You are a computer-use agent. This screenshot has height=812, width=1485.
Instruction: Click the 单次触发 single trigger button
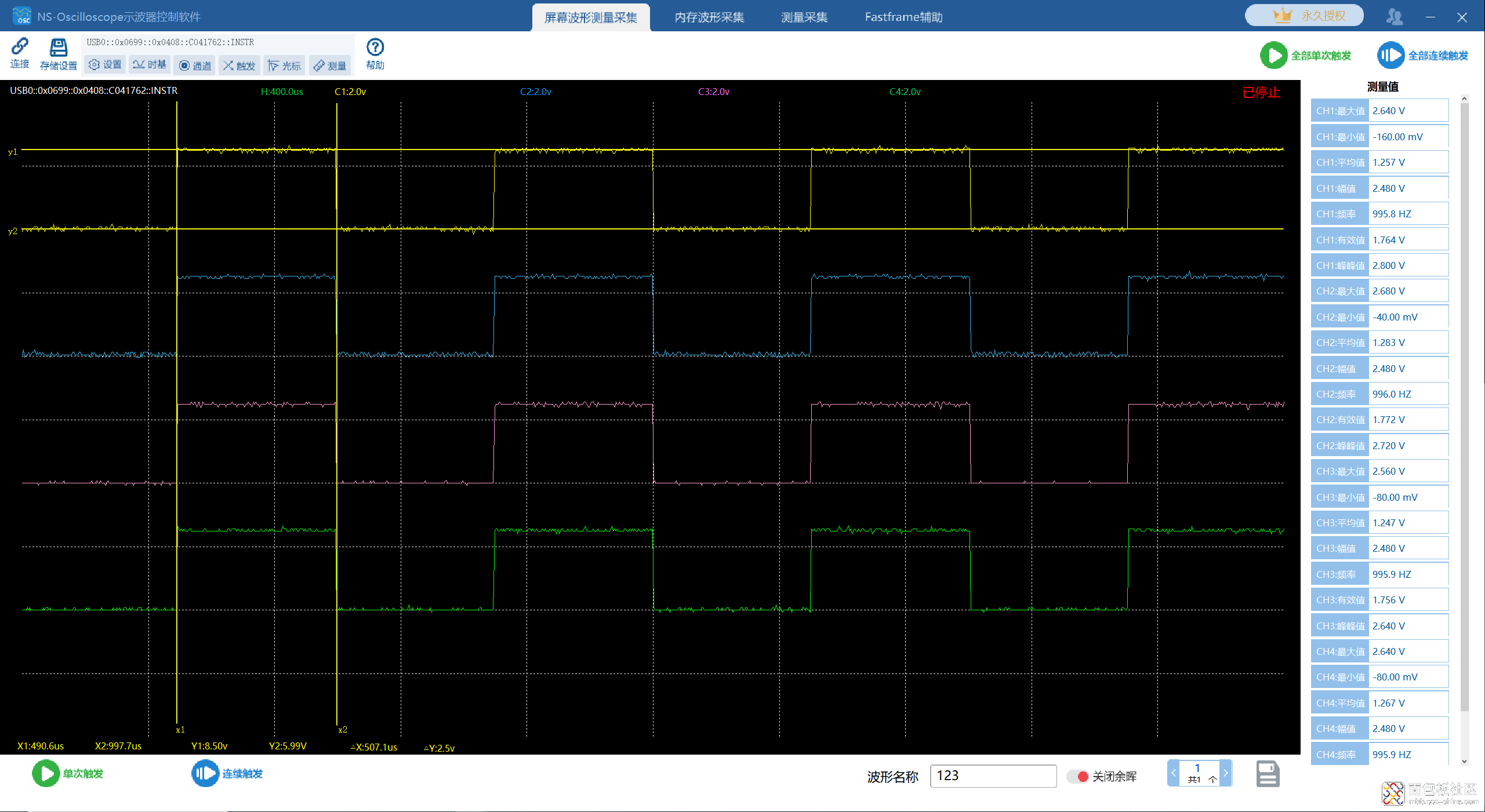pyautogui.click(x=68, y=774)
